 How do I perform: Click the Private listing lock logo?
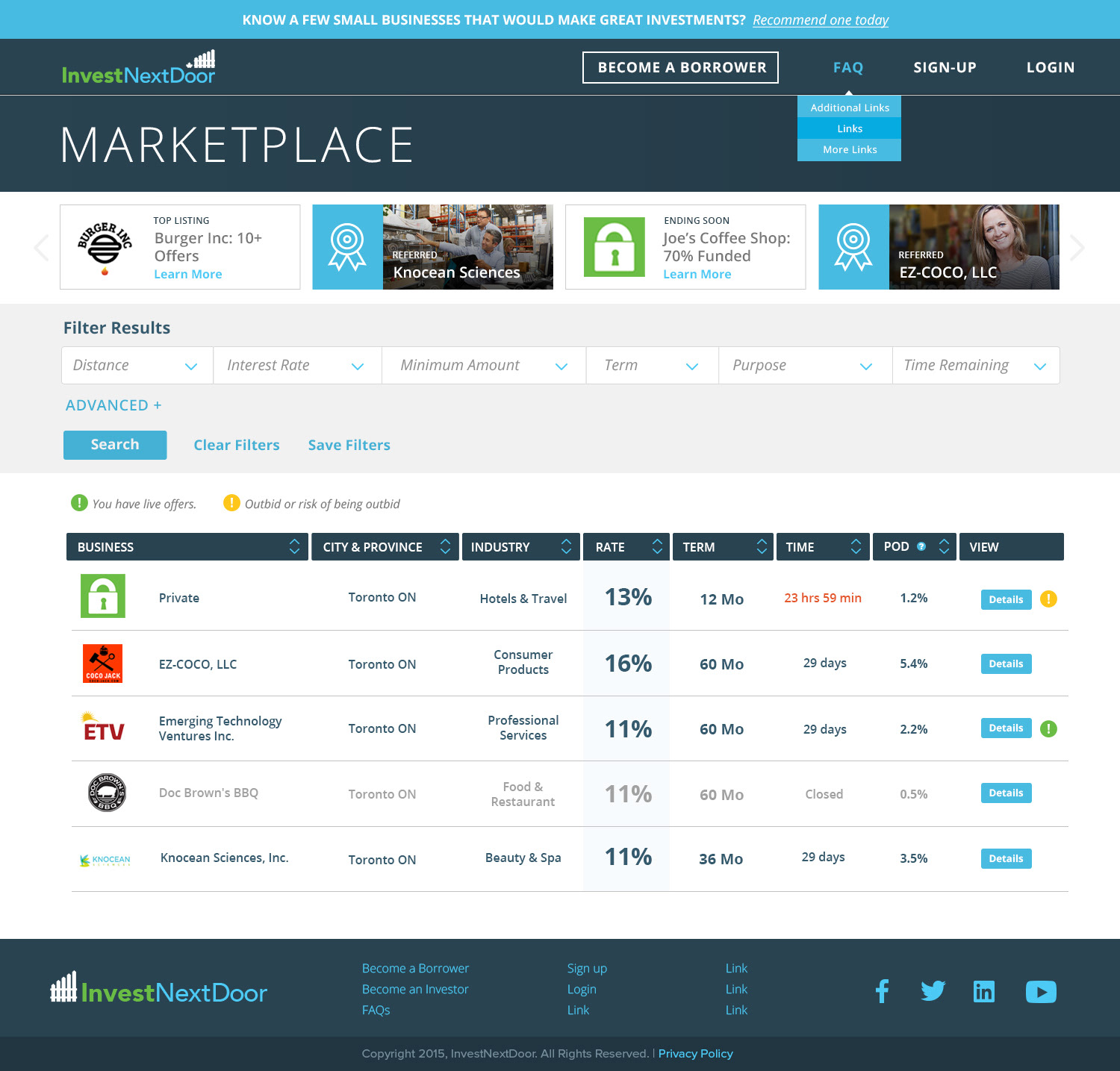click(x=103, y=596)
